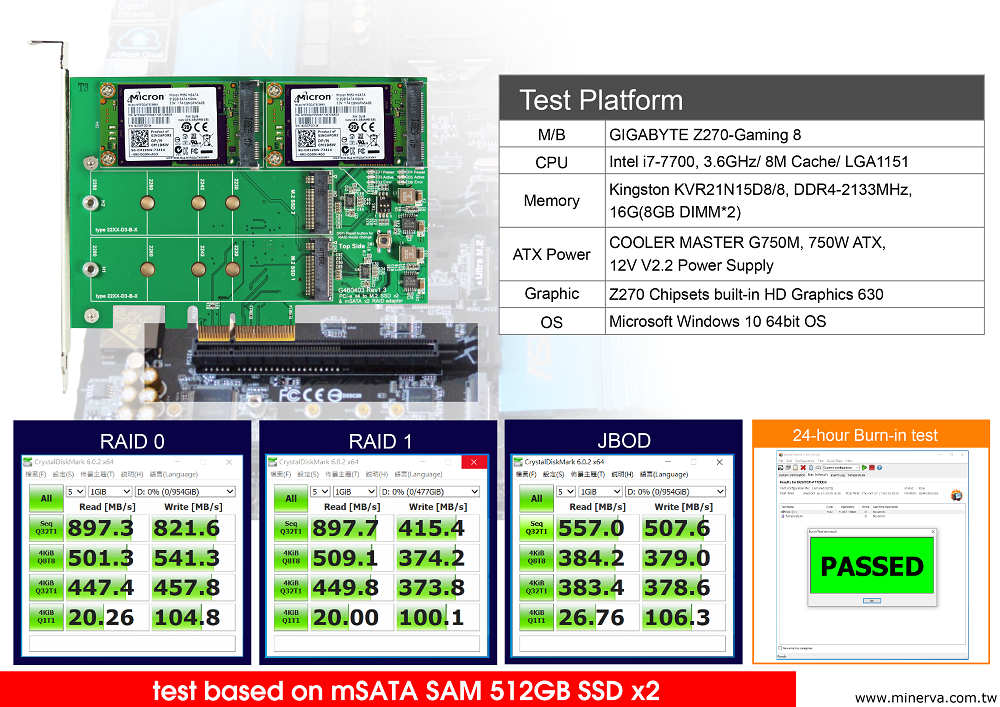
Task: Click the comment field in RAID 1 window
Action: tap(377, 643)
